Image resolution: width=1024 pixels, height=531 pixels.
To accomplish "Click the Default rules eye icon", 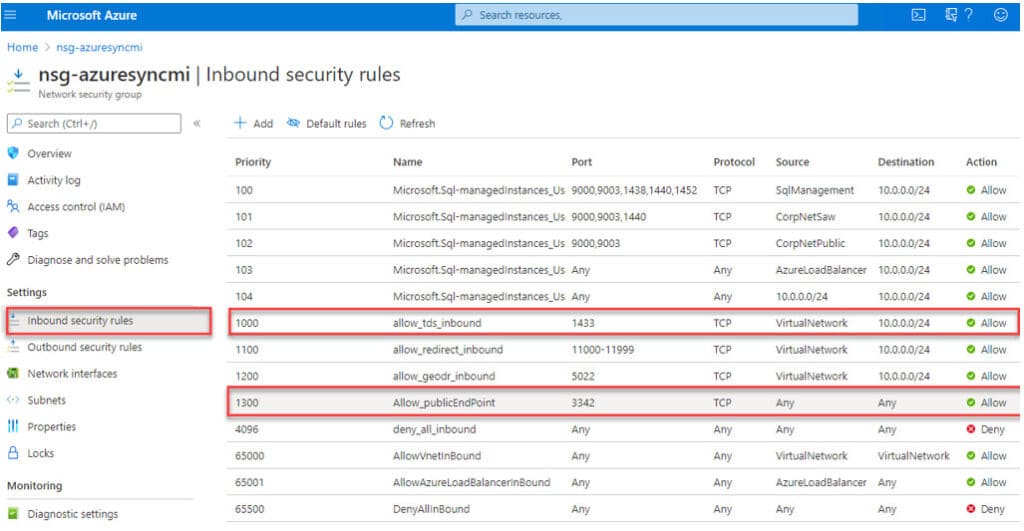I will pyautogui.click(x=293, y=123).
